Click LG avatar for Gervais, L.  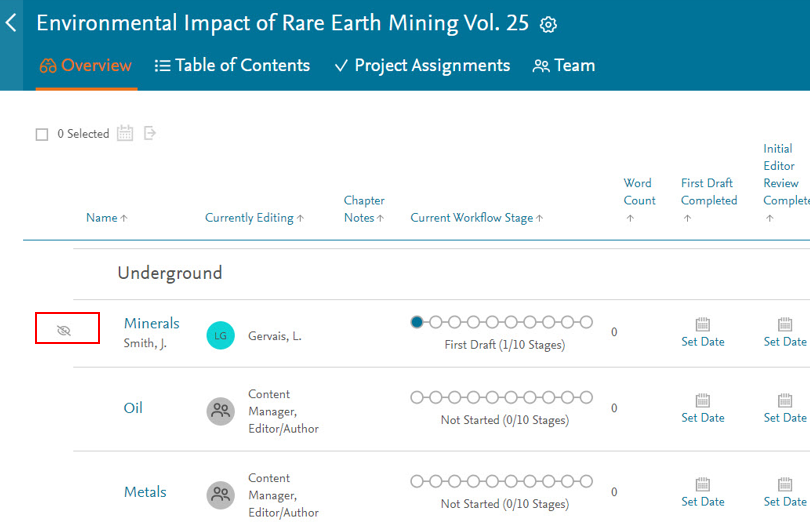tap(220, 336)
